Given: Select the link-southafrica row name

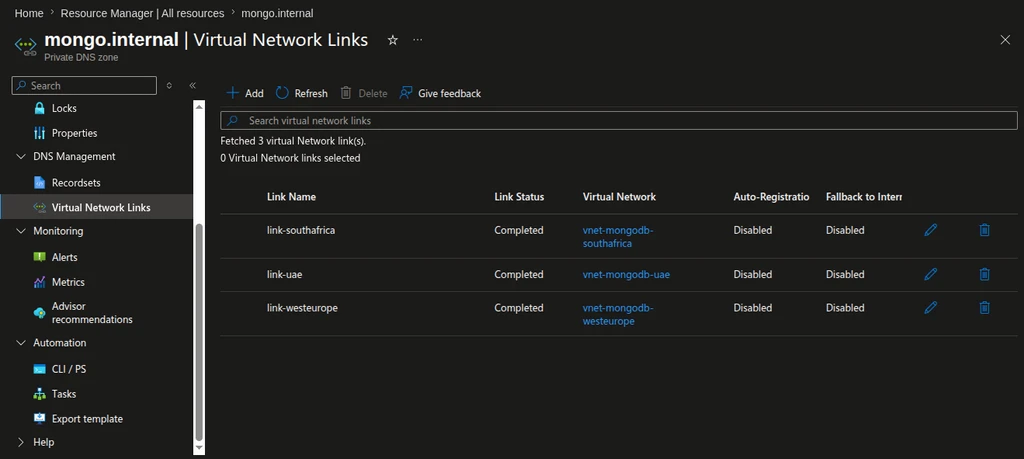Looking at the screenshot, I should (x=301, y=230).
